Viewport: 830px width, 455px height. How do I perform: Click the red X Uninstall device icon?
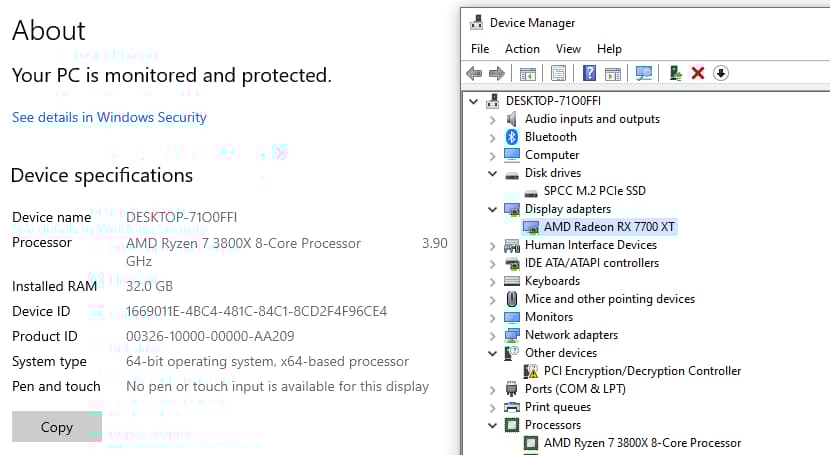coord(698,73)
